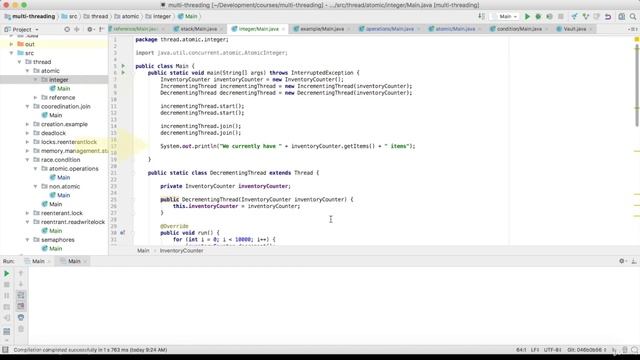The image size is (640, 360).
Task: Click the Commit changes VCS icon
Action: 586,17
